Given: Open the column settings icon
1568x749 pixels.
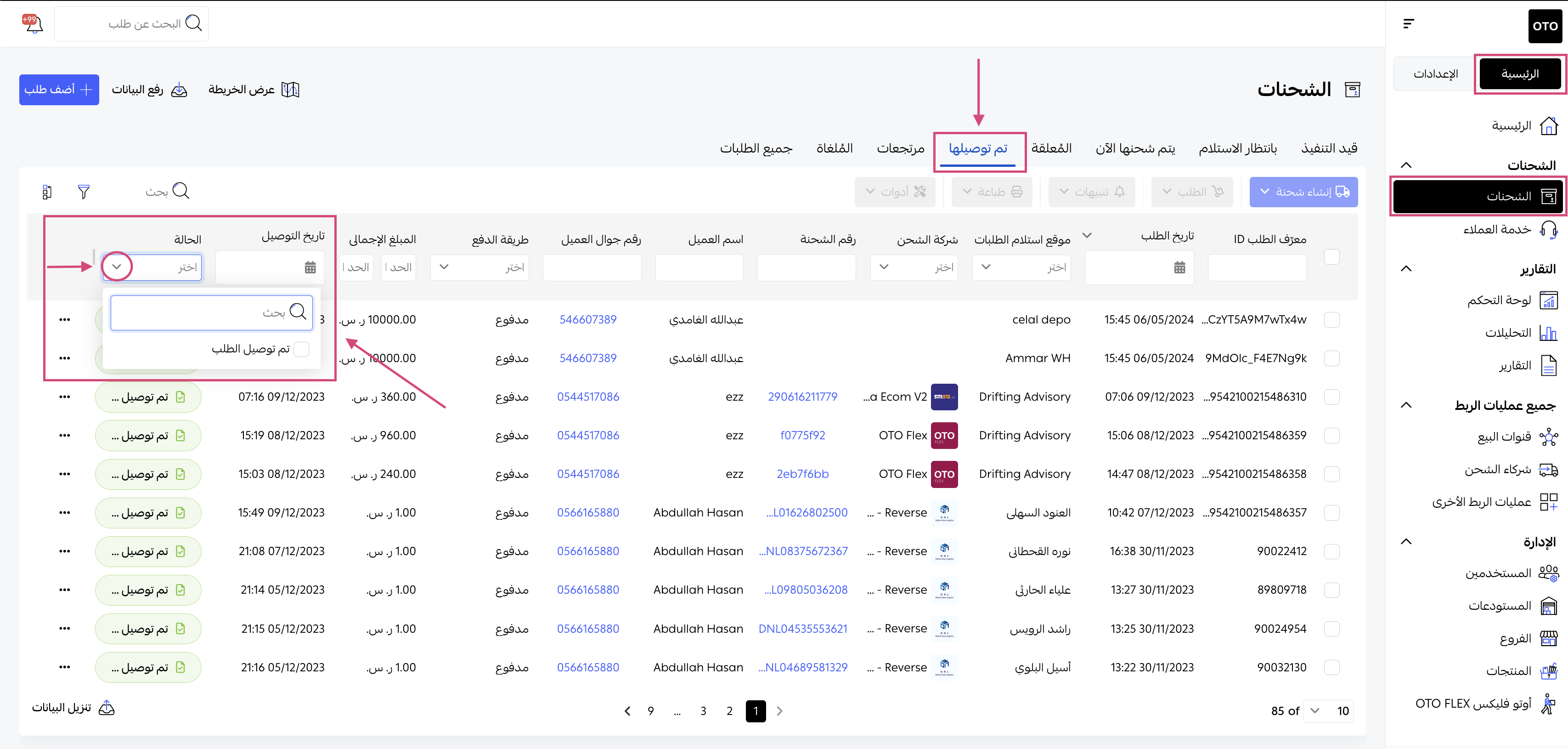Looking at the screenshot, I should pos(47,192).
